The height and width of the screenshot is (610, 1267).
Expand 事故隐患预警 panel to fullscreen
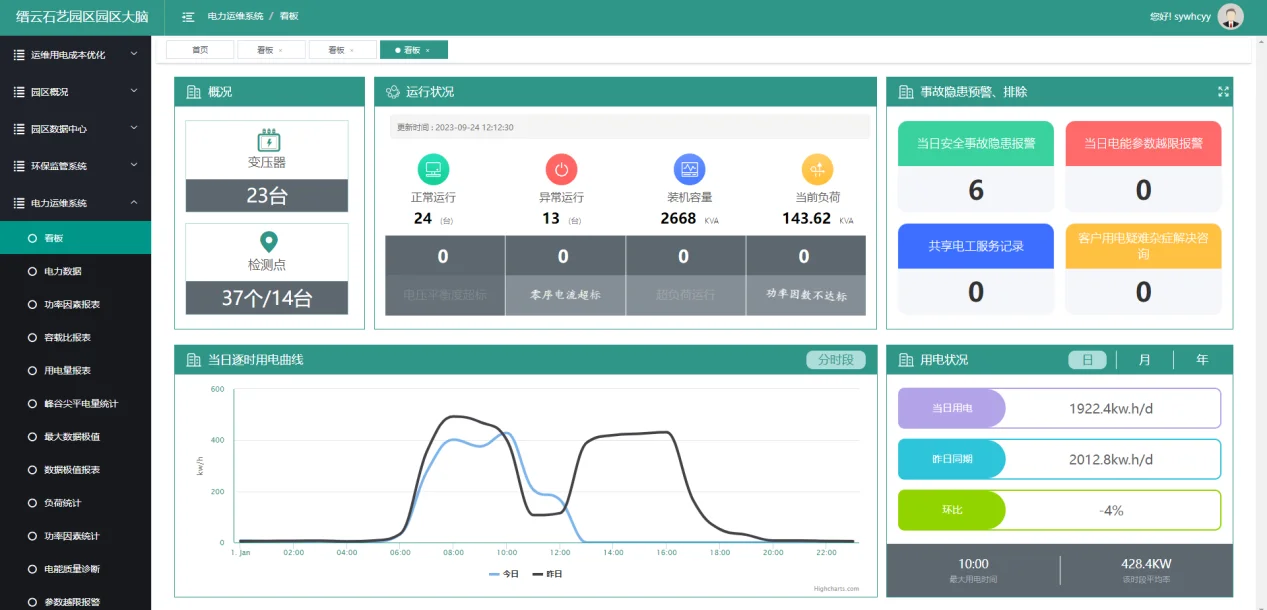tap(1223, 91)
